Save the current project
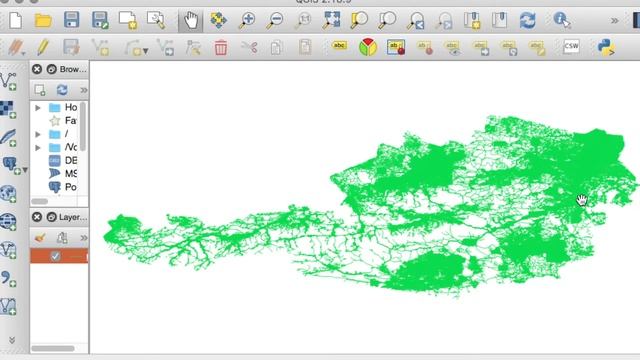Screen dimensions: 640x360 [x=71, y=20]
